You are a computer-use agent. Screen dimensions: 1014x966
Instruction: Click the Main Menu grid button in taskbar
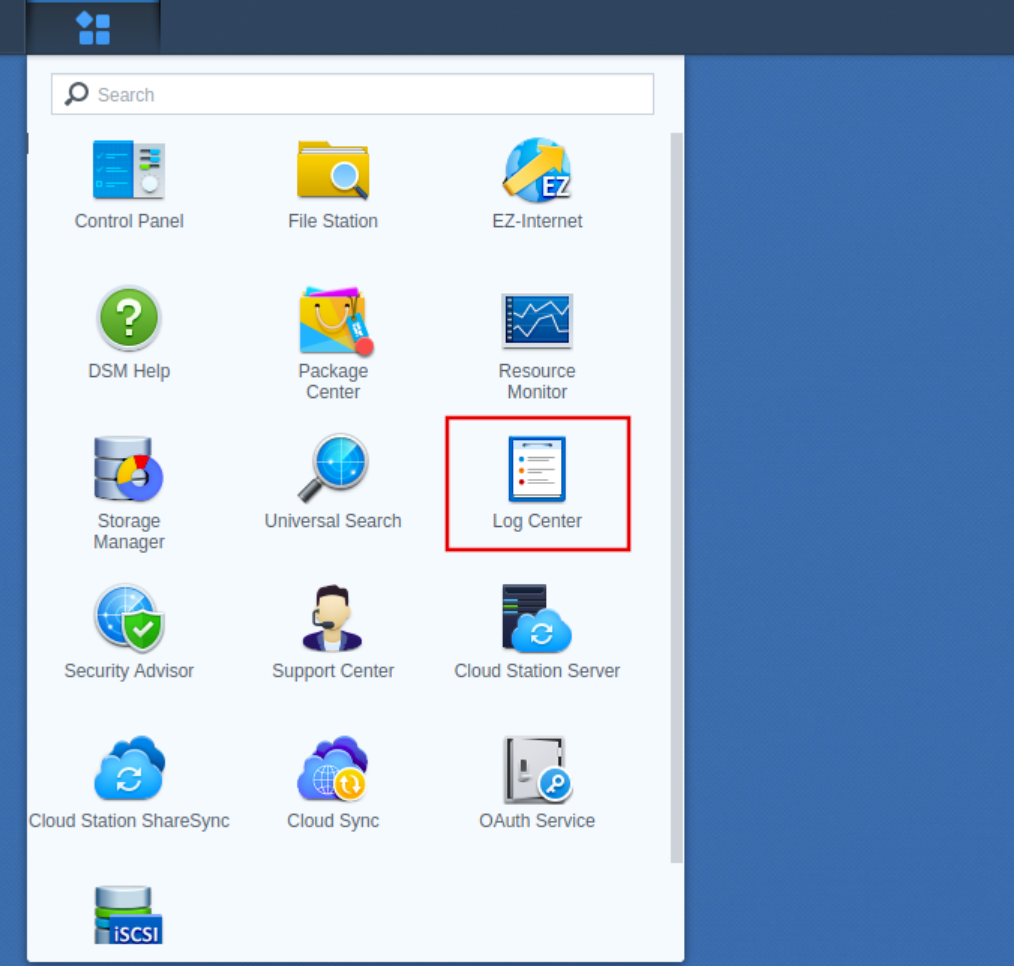[x=94, y=27]
